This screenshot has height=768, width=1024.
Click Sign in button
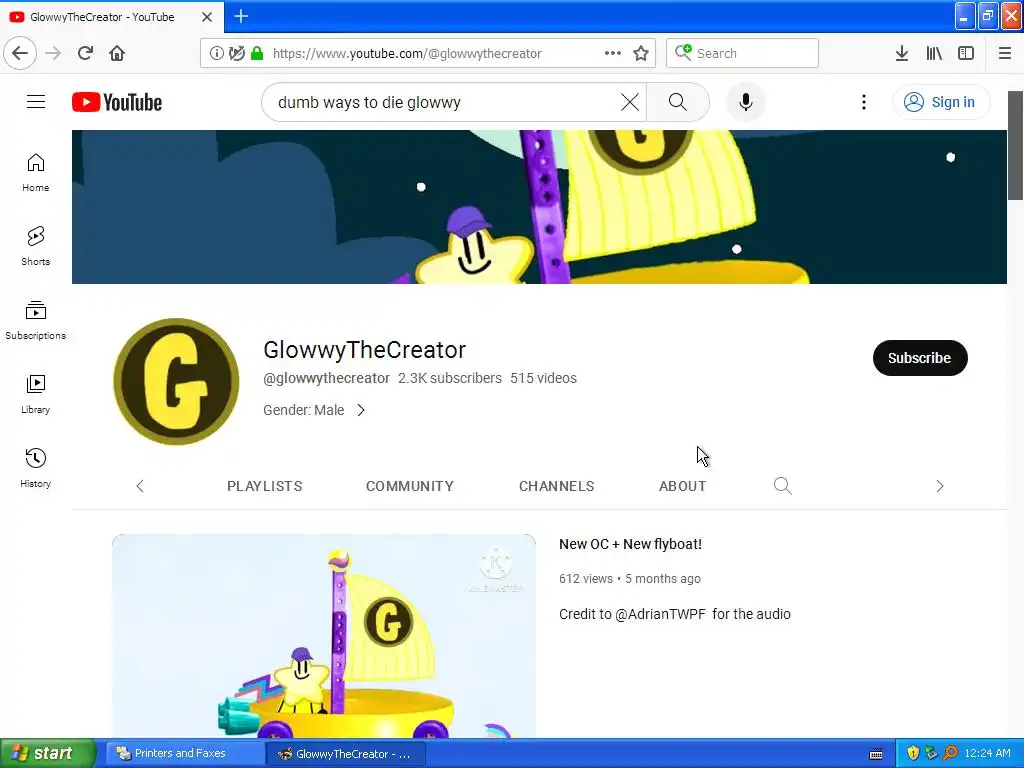940,102
